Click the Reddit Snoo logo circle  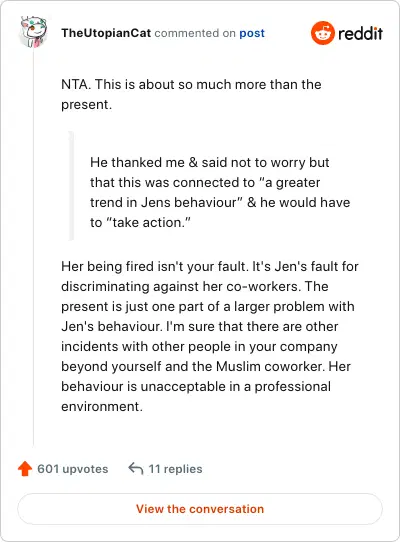coord(323,33)
